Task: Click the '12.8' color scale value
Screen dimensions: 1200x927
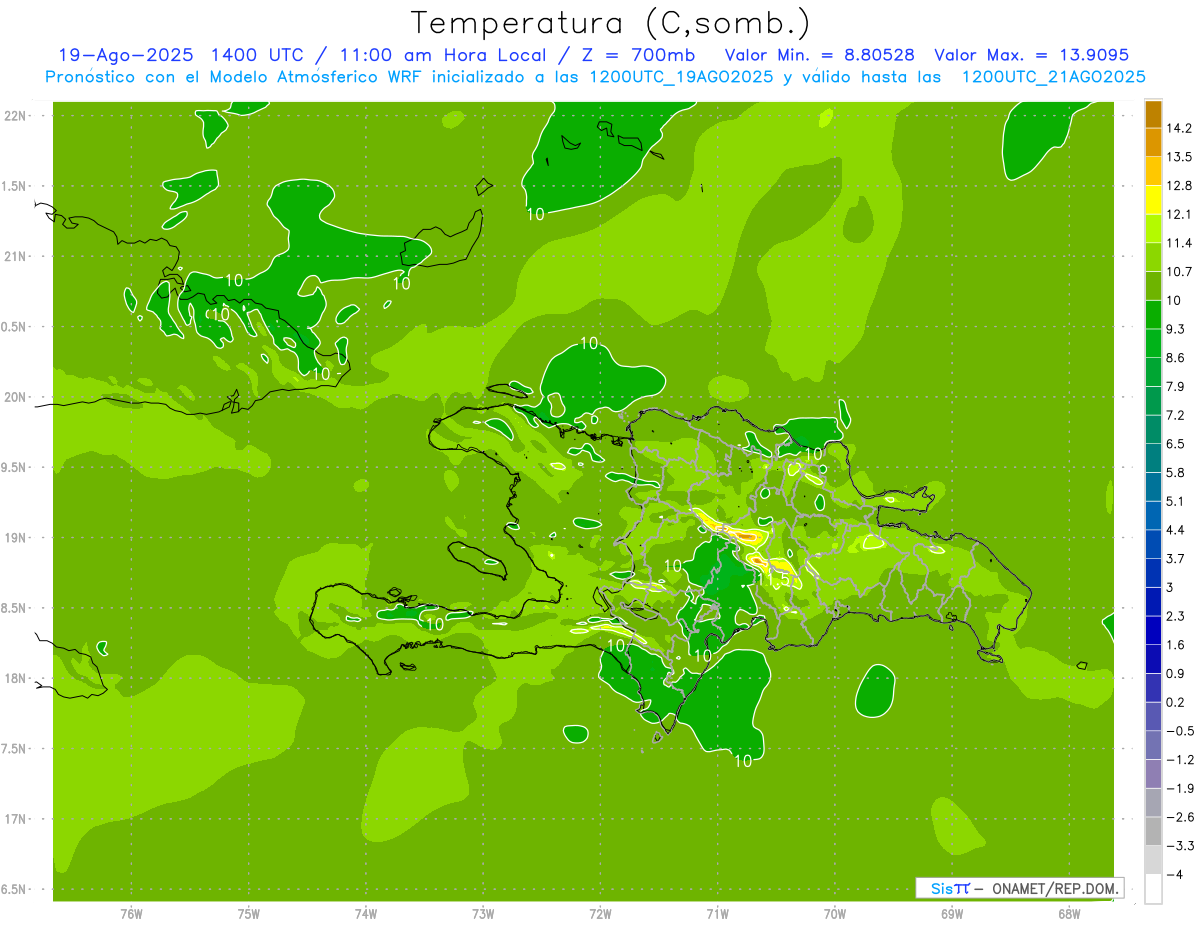Action: coord(1178,186)
